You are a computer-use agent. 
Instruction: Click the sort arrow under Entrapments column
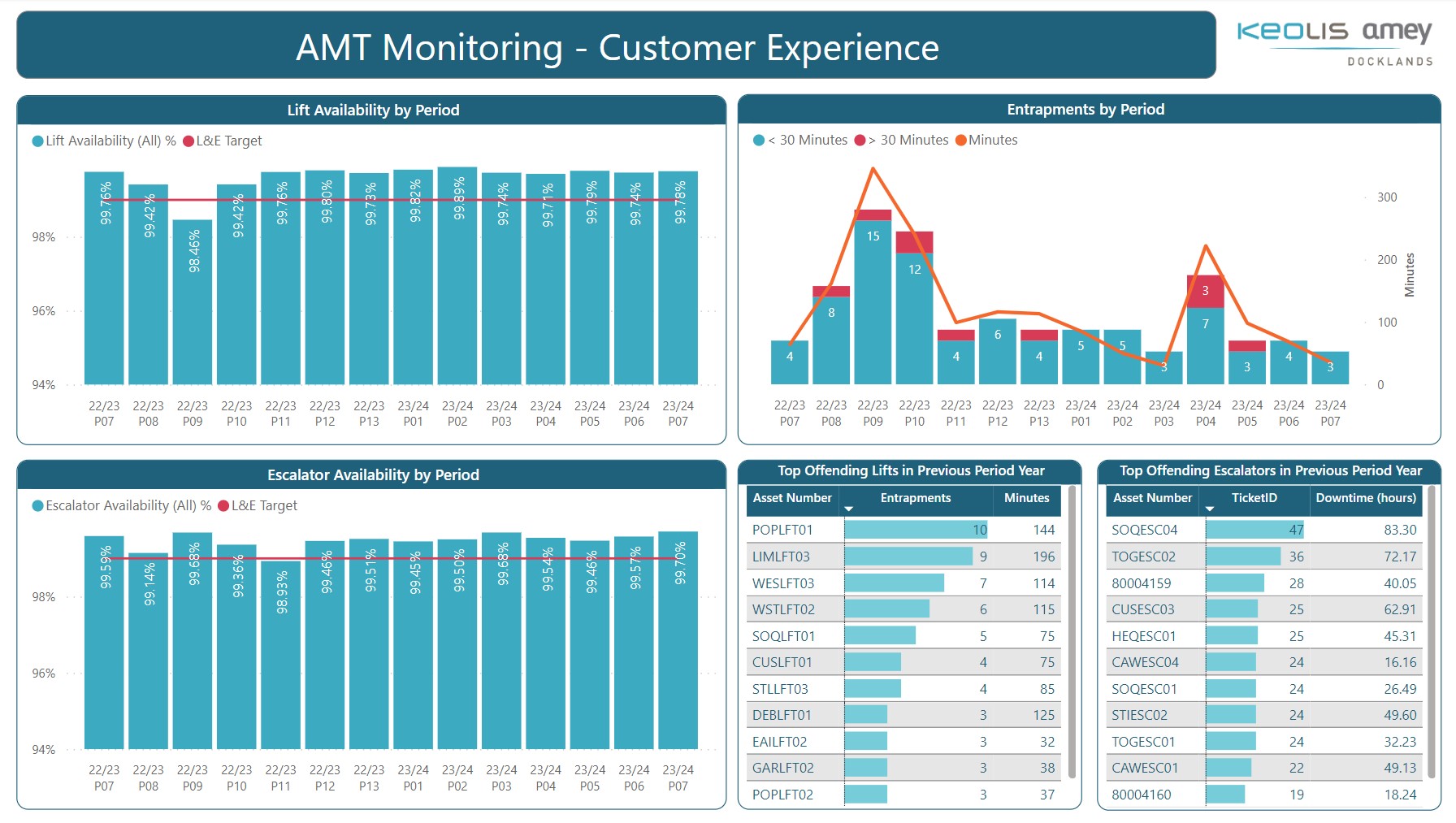(849, 509)
